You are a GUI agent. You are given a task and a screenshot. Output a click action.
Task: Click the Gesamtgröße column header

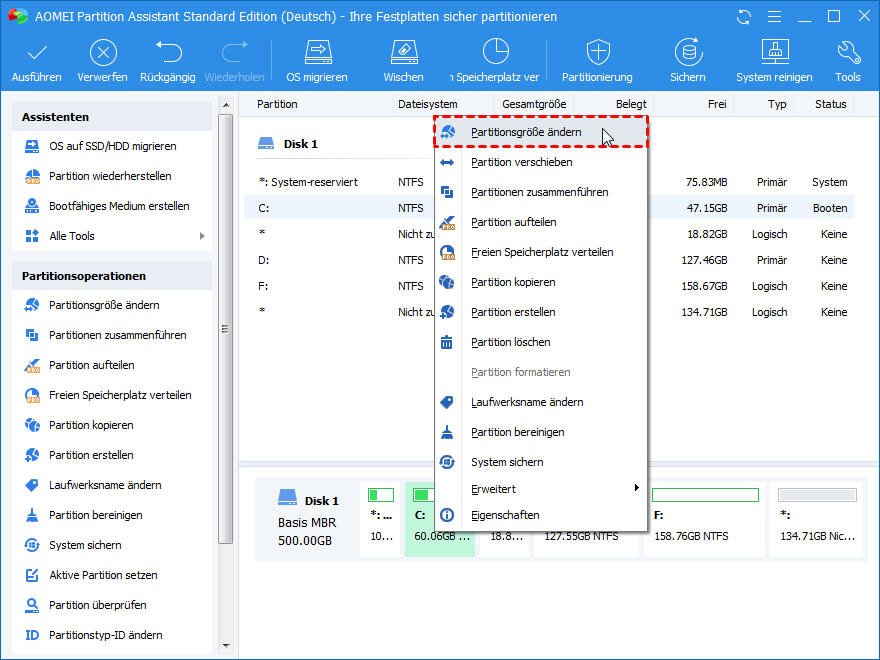point(534,104)
